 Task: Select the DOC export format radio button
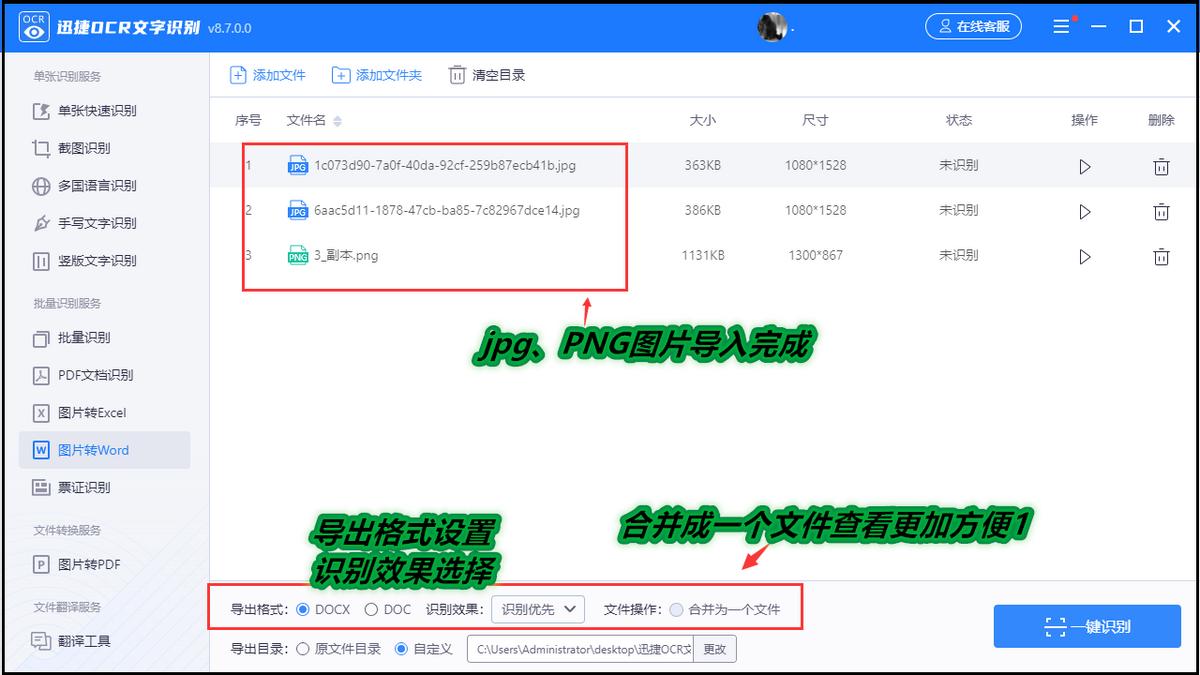click(370, 609)
